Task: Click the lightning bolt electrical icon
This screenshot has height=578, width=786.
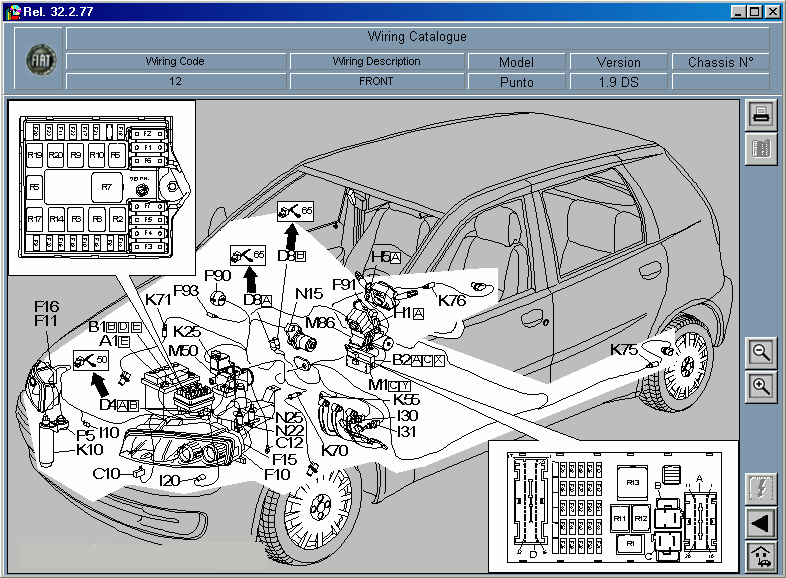Action: click(x=761, y=489)
